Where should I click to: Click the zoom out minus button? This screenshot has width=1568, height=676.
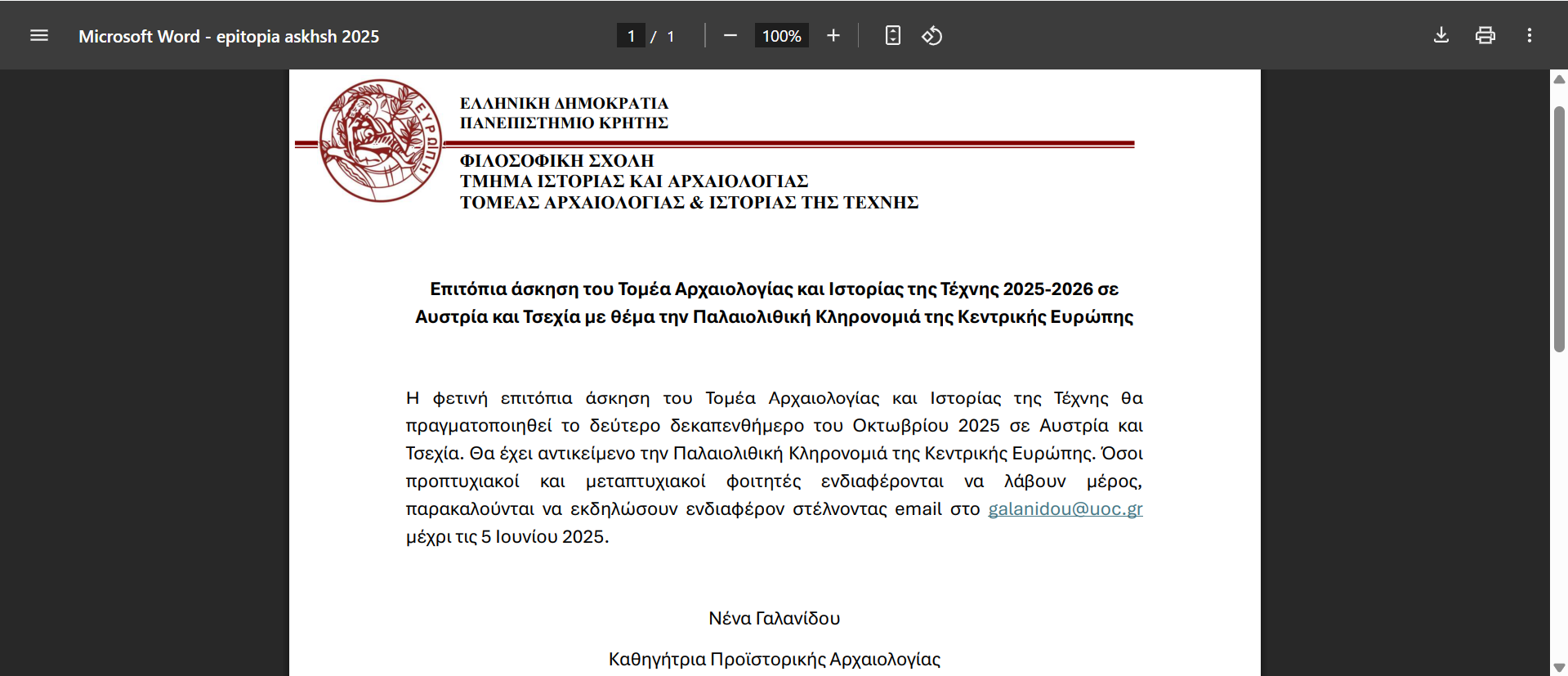[730, 35]
